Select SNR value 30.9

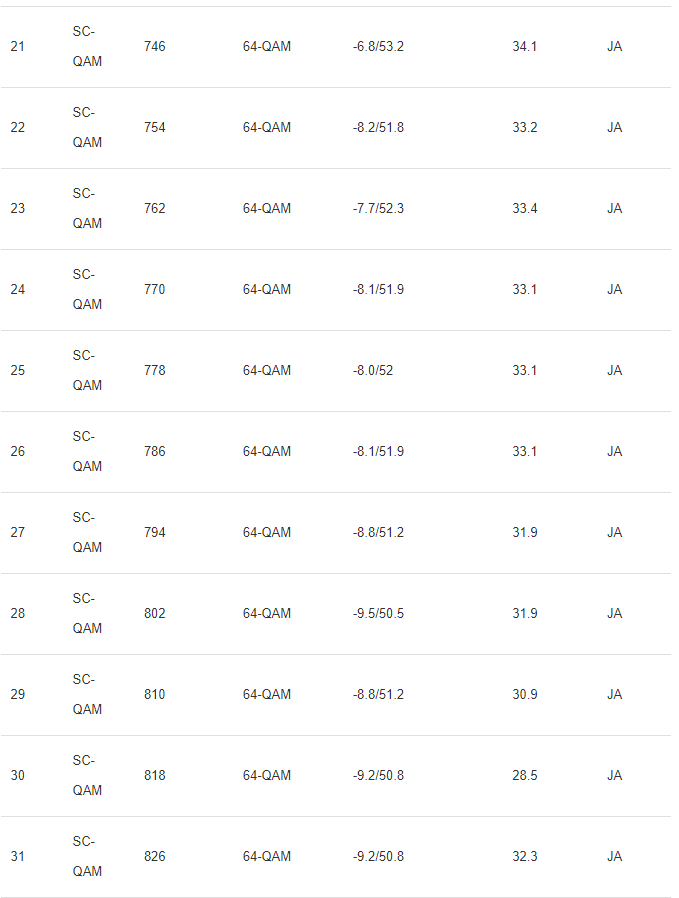pyautogui.click(x=524, y=695)
